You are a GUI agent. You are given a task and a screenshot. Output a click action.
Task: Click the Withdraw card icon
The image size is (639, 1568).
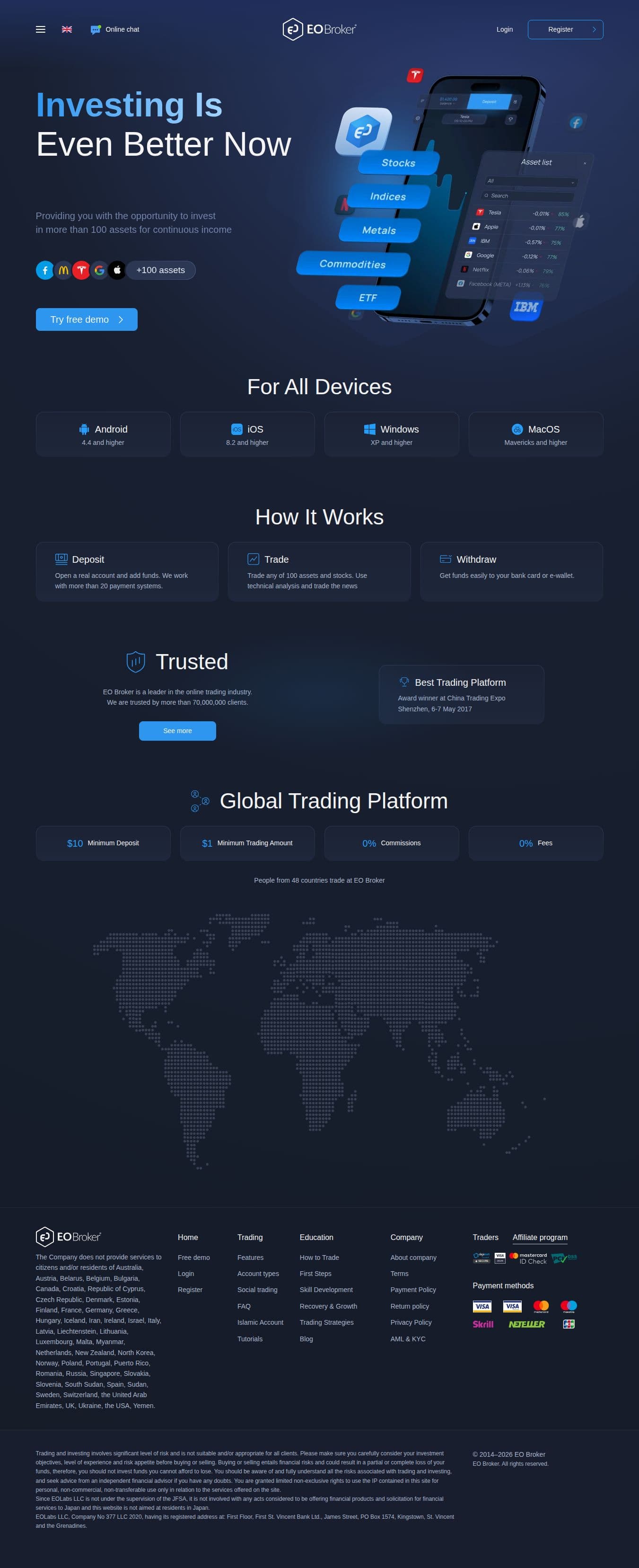(446, 559)
